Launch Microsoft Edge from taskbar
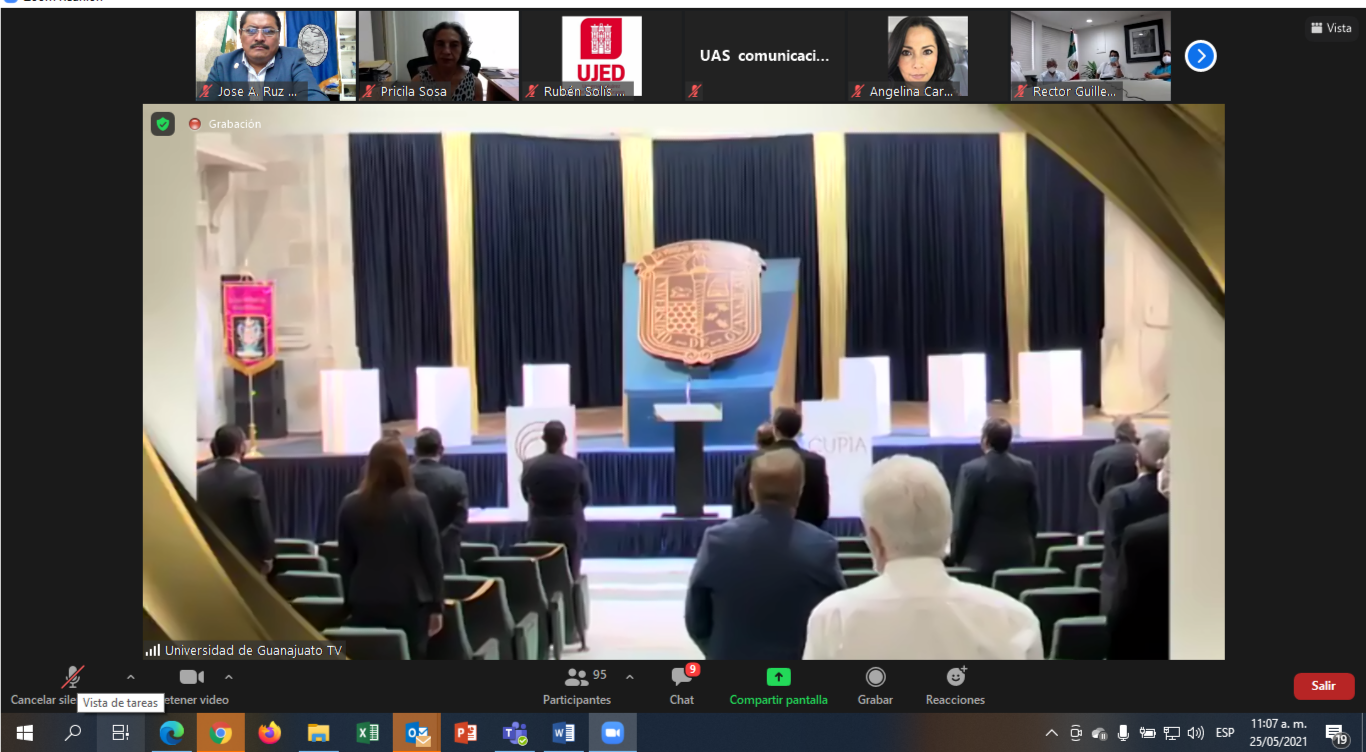 pyautogui.click(x=172, y=733)
